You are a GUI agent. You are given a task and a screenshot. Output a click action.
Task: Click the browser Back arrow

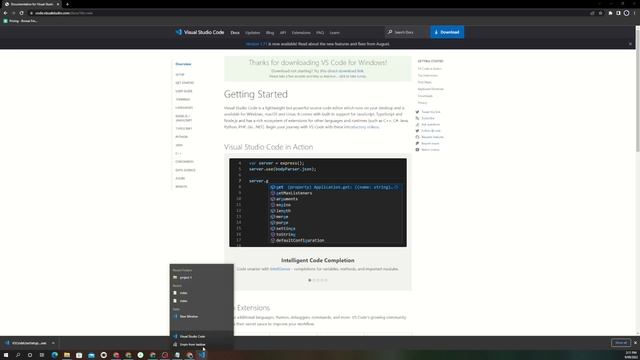5,13
